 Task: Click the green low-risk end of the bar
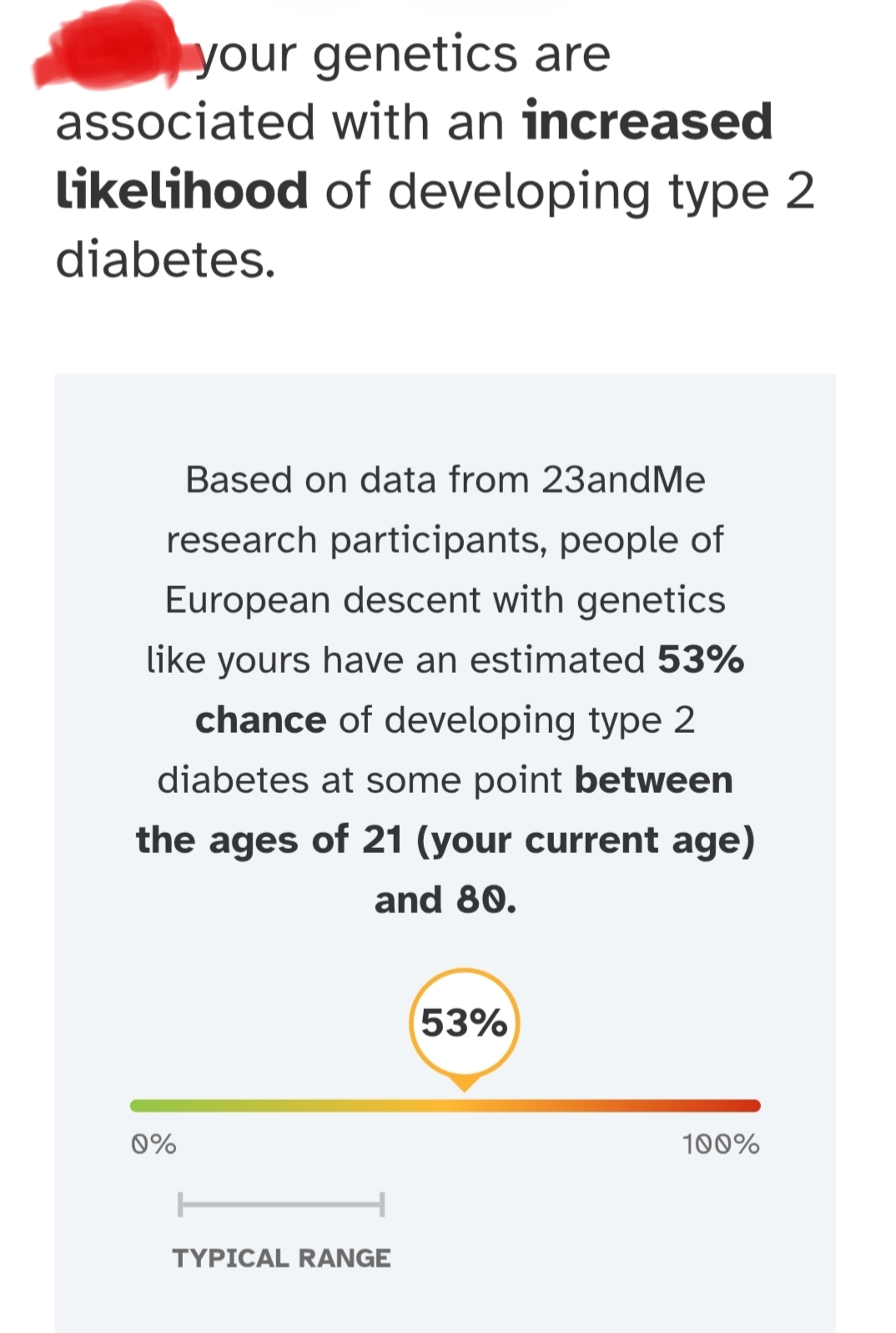tap(143, 1106)
